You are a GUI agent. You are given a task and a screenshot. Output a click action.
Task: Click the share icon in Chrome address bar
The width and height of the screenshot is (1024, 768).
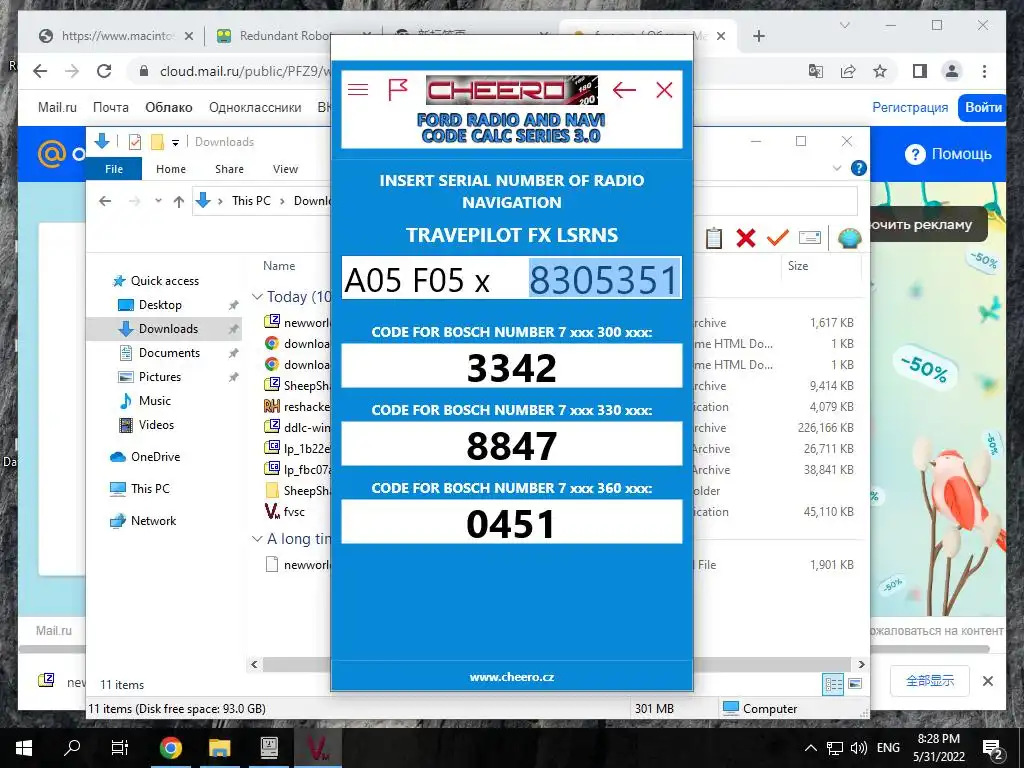[848, 71]
